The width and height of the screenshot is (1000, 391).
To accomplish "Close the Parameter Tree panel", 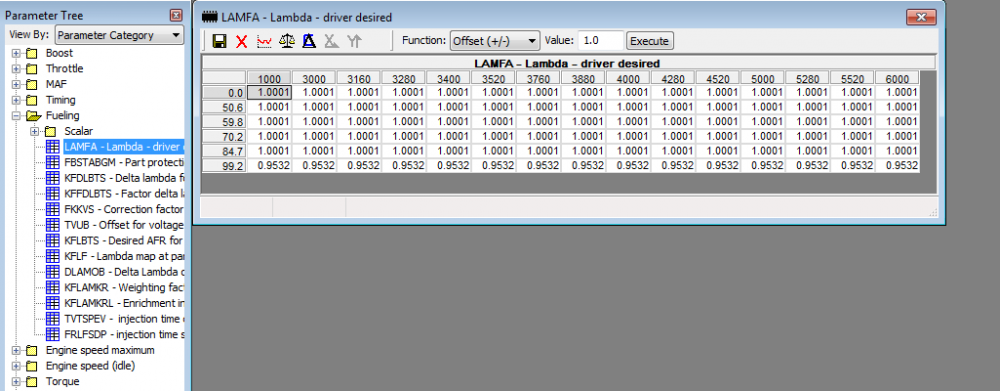I will 176,15.
